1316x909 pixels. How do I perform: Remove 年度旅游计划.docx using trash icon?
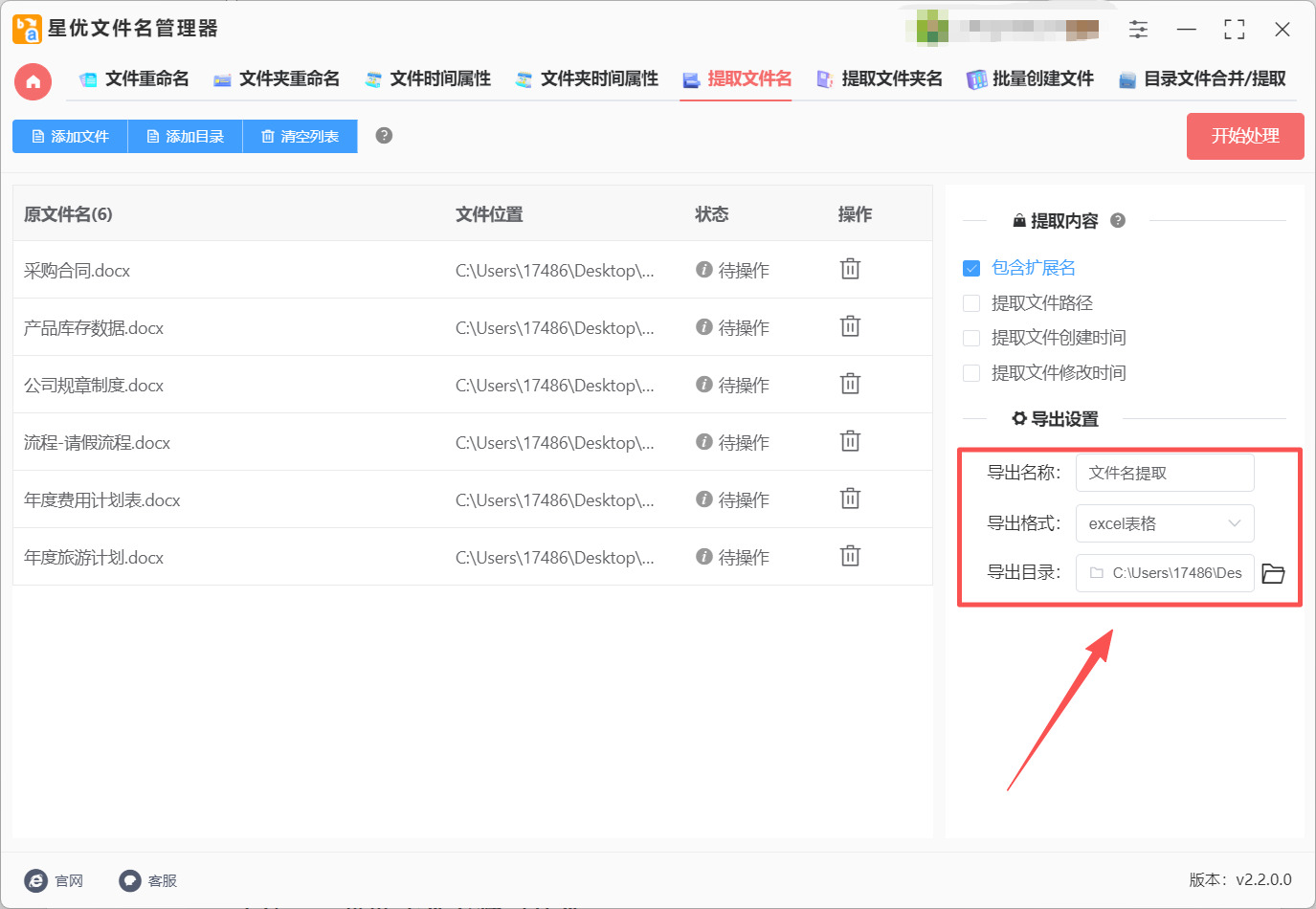pos(850,556)
